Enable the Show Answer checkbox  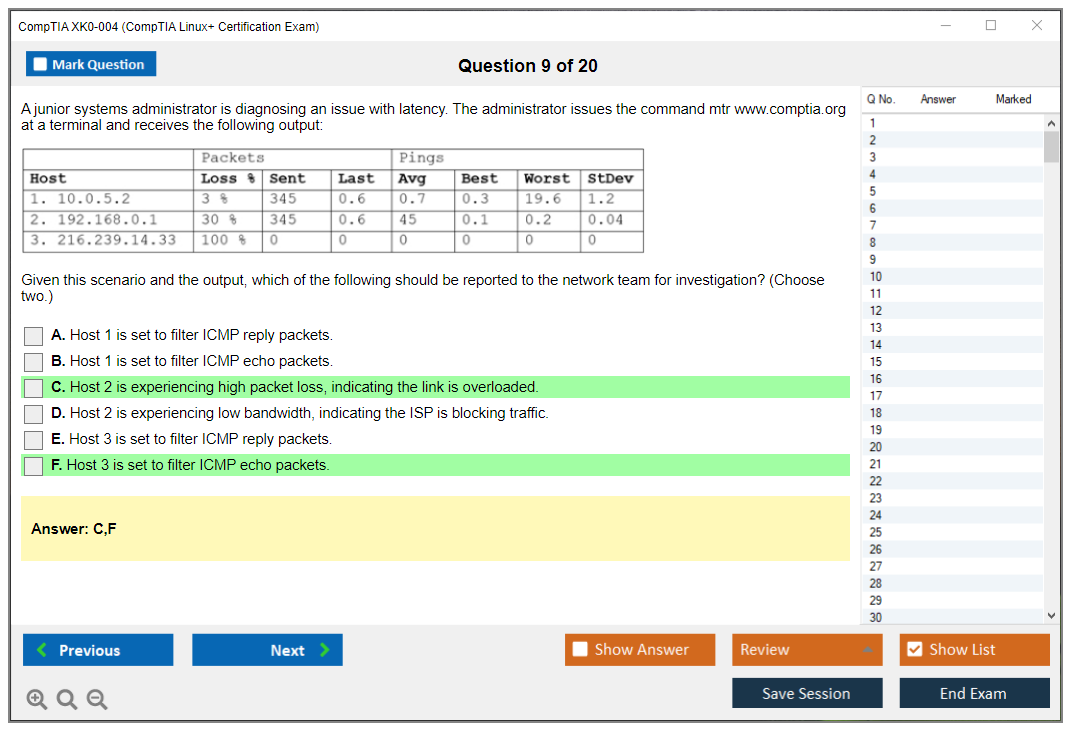tap(581, 650)
